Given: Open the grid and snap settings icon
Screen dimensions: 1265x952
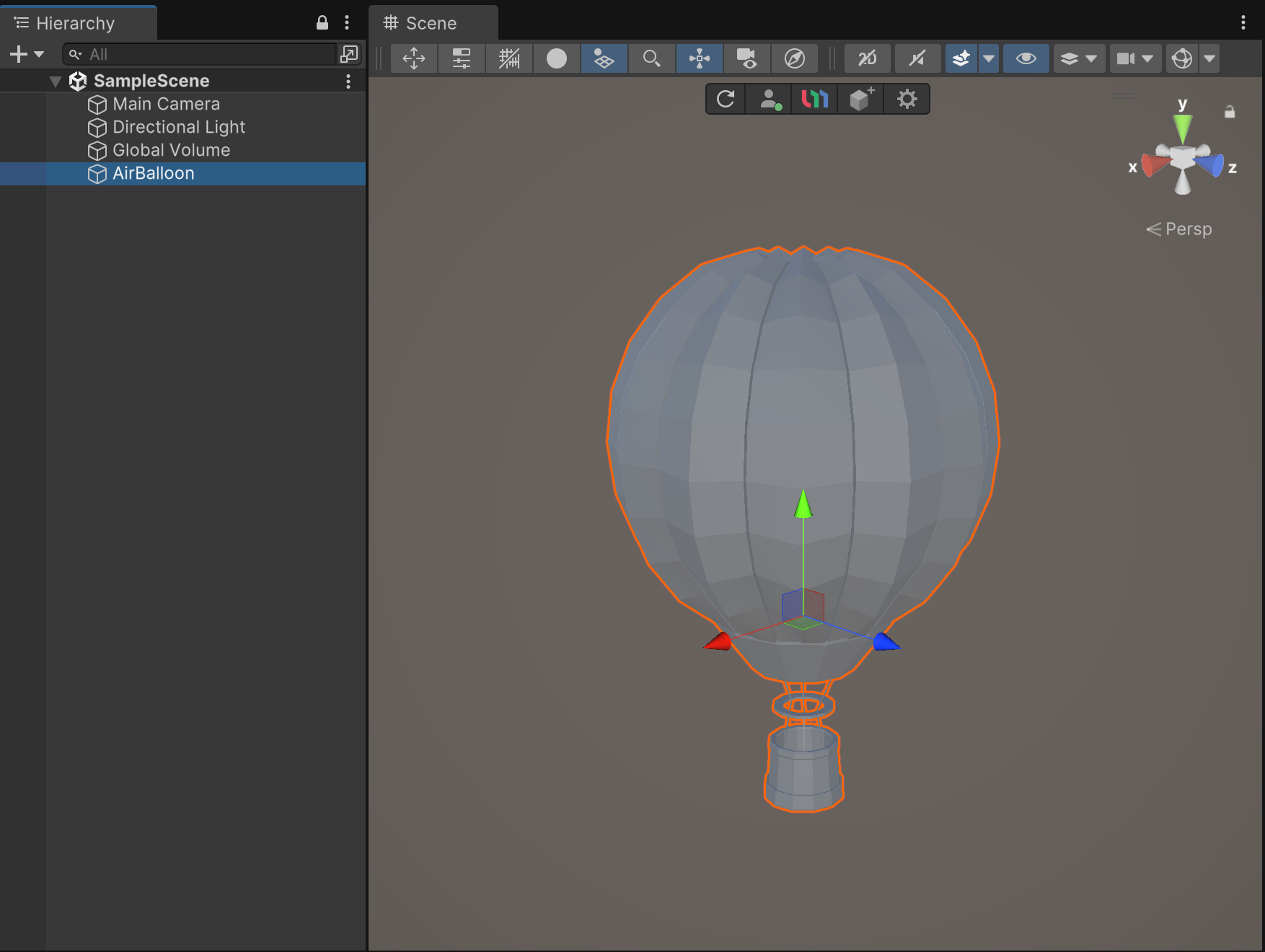Looking at the screenshot, I should tap(509, 58).
